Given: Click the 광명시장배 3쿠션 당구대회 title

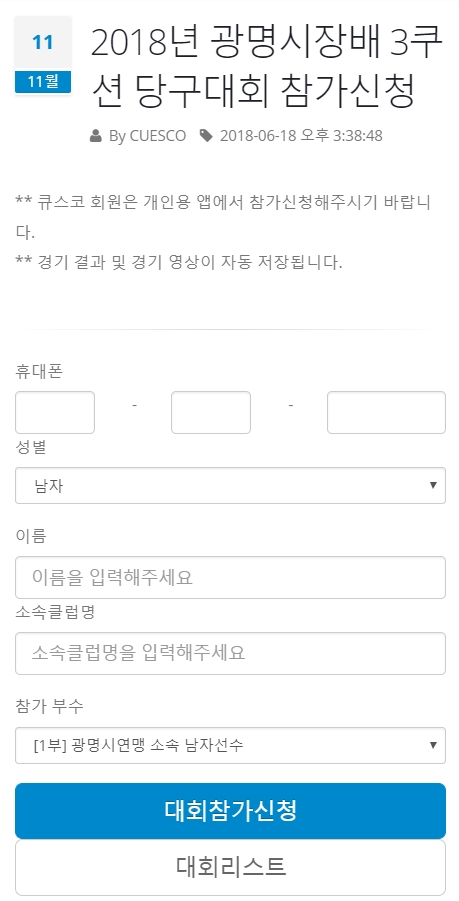Looking at the screenshot, I should (267, 68).
